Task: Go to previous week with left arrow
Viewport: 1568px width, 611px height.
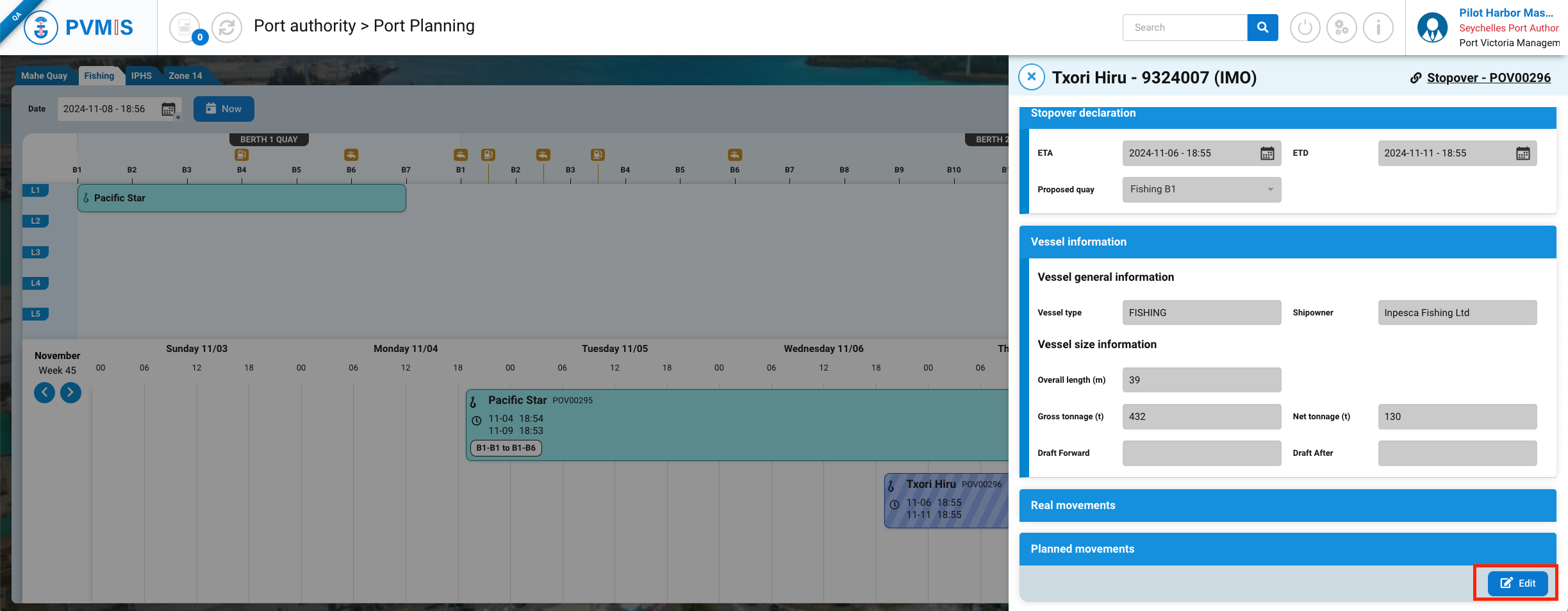Action: pos(44,392)
